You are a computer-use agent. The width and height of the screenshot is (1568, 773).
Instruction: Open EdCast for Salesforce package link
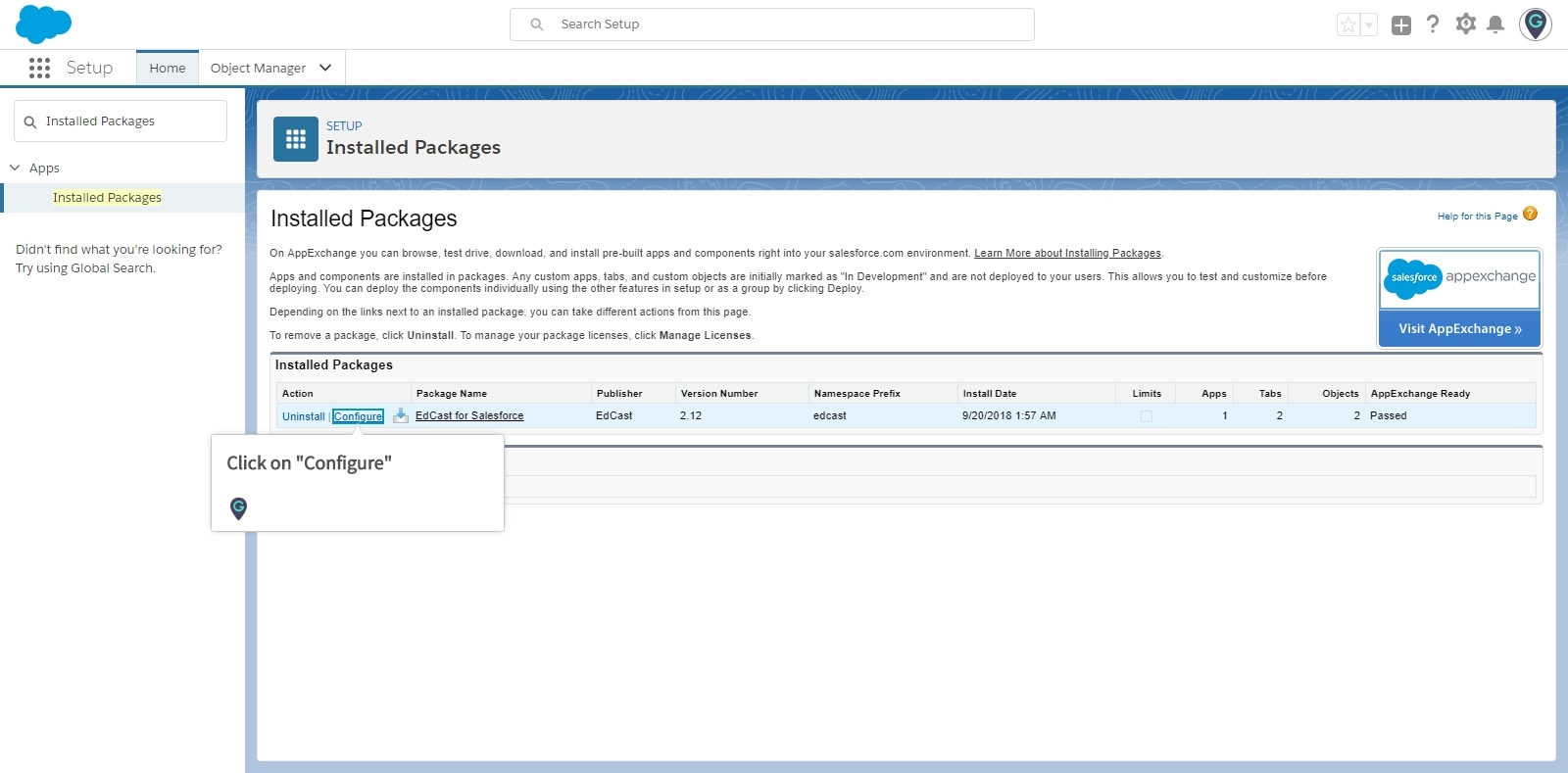coord(469,415)
